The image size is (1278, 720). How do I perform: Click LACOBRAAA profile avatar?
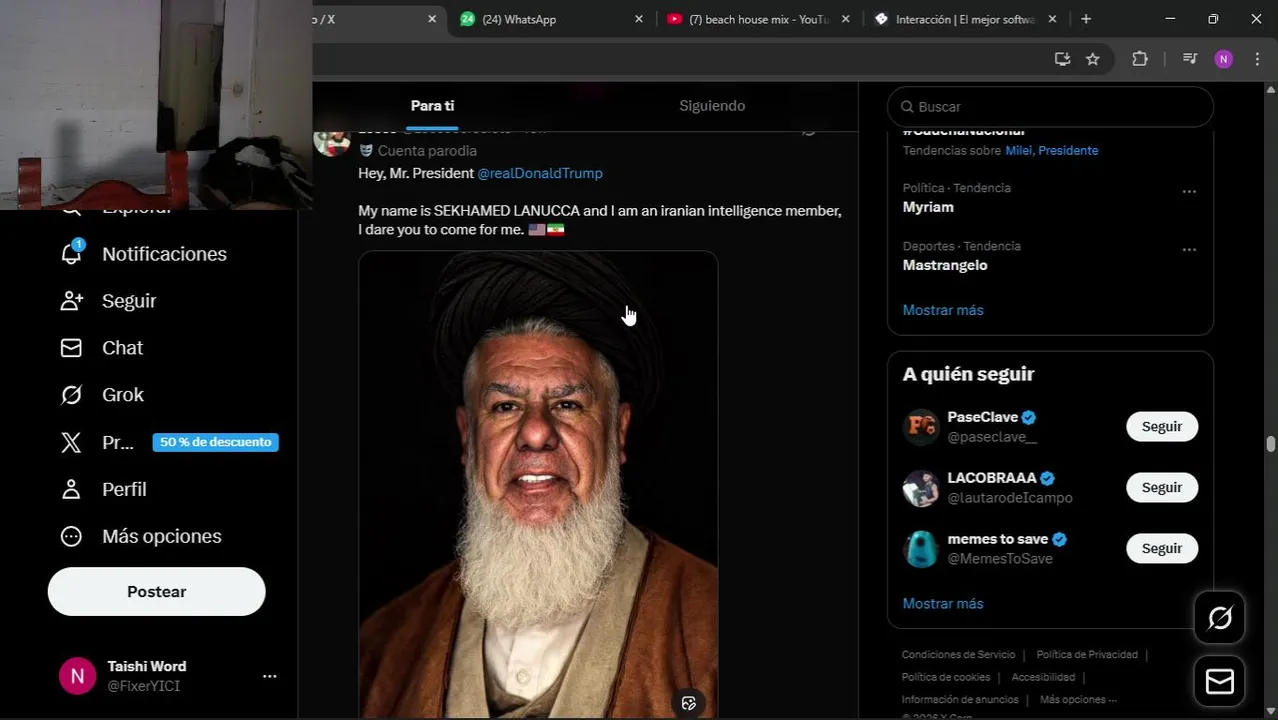coord(921,488)
